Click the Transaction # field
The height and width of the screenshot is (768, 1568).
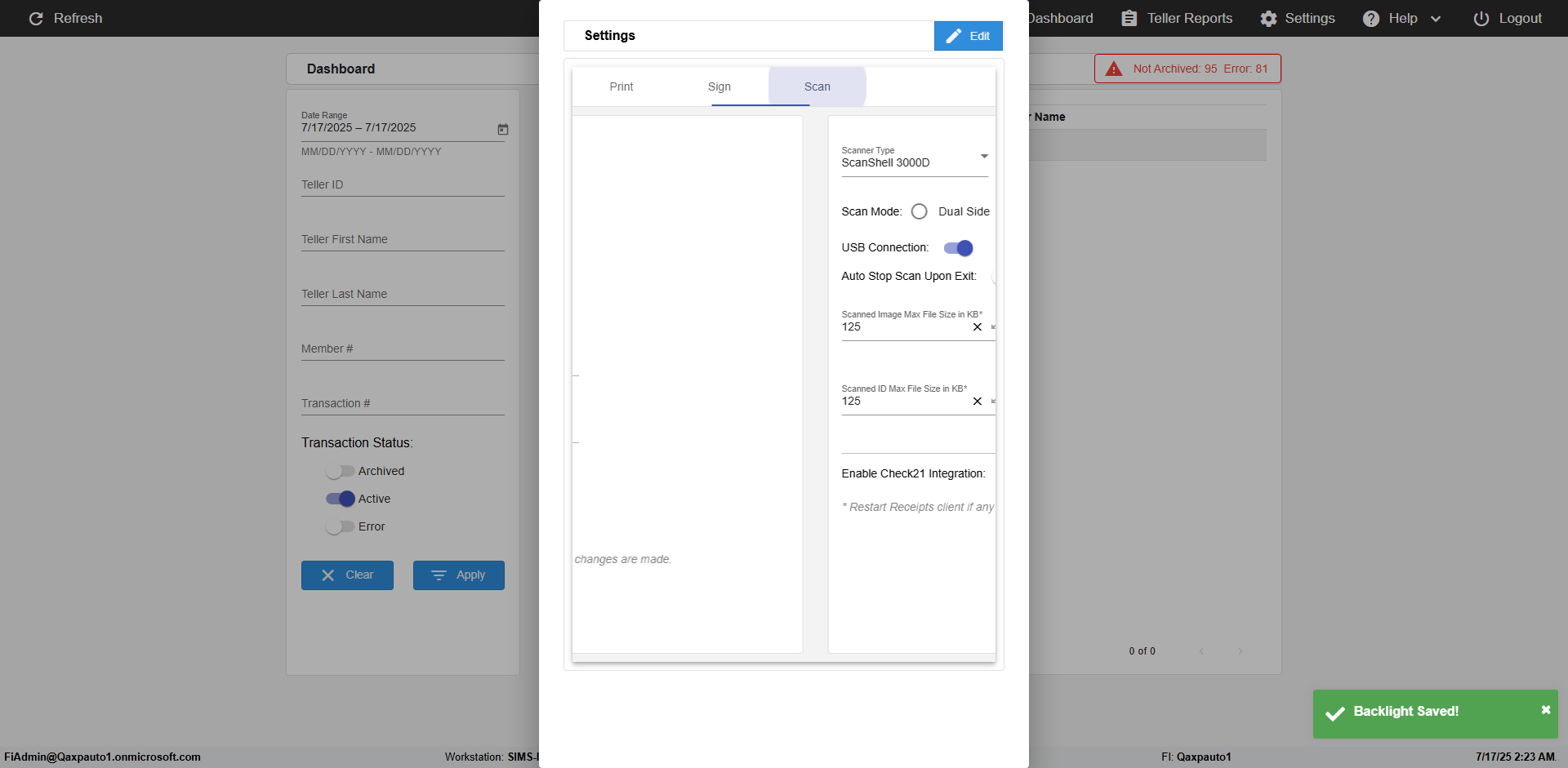click(x=403, y=403)
